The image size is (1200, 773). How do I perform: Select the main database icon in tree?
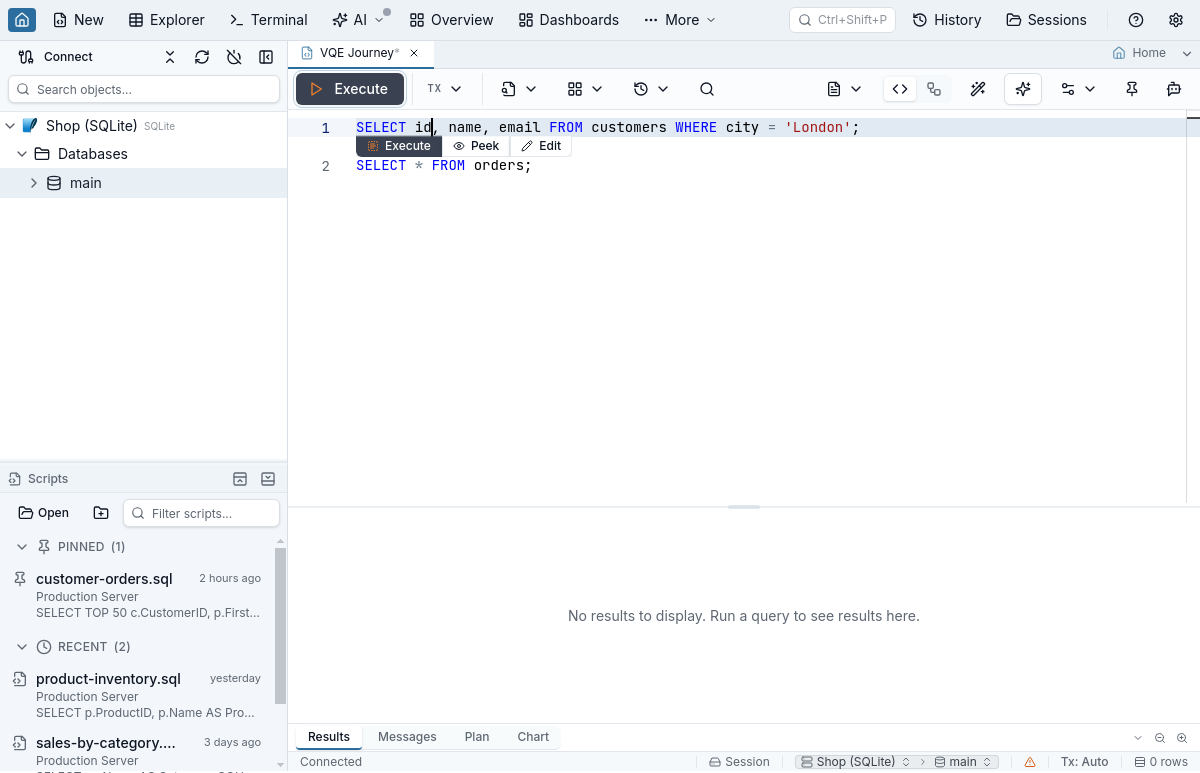pos(54,183)
